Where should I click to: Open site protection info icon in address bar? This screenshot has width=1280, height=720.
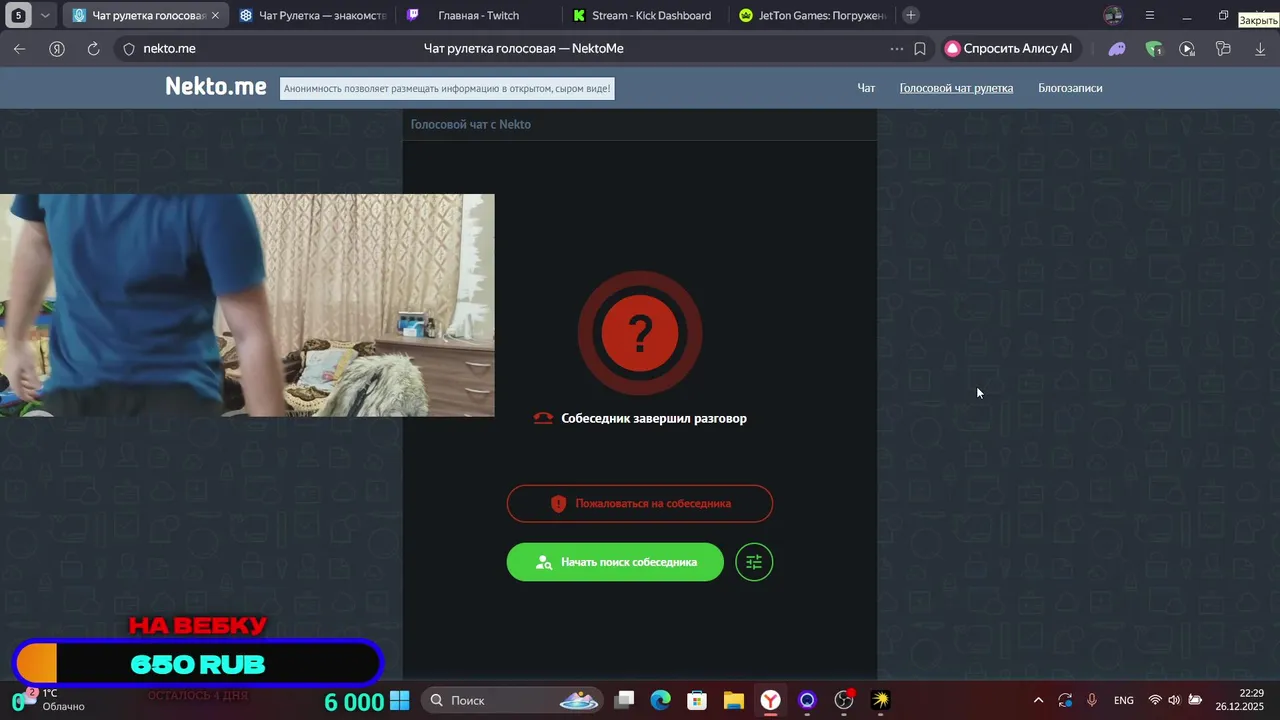click(128, 48)
